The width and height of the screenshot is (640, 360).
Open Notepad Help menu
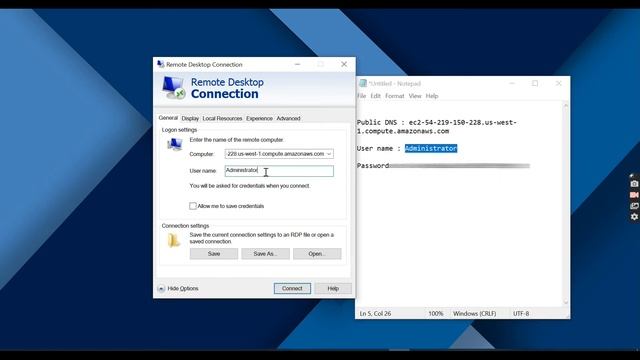[432, 96]
